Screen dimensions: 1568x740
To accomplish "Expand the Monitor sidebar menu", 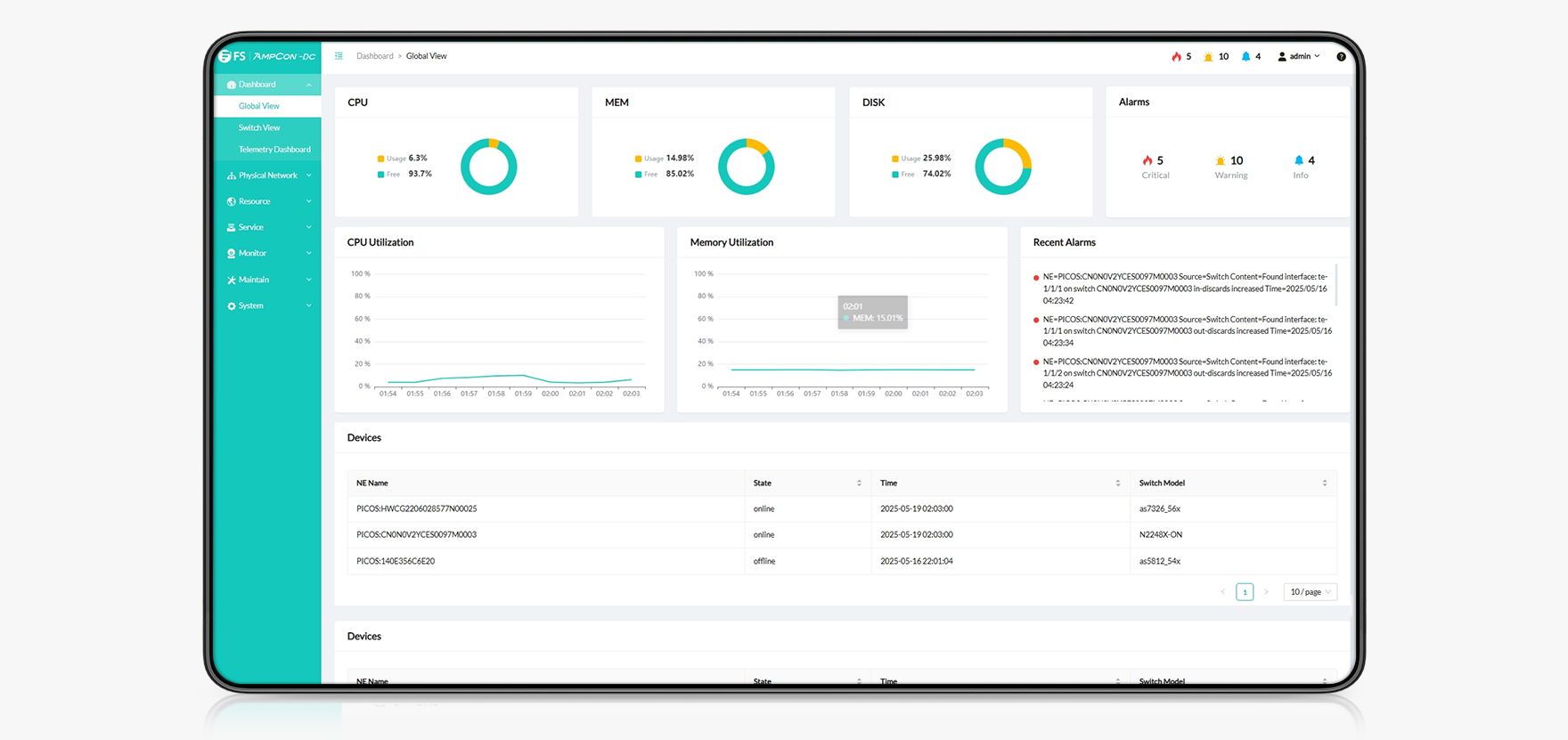I will point(267,253).
